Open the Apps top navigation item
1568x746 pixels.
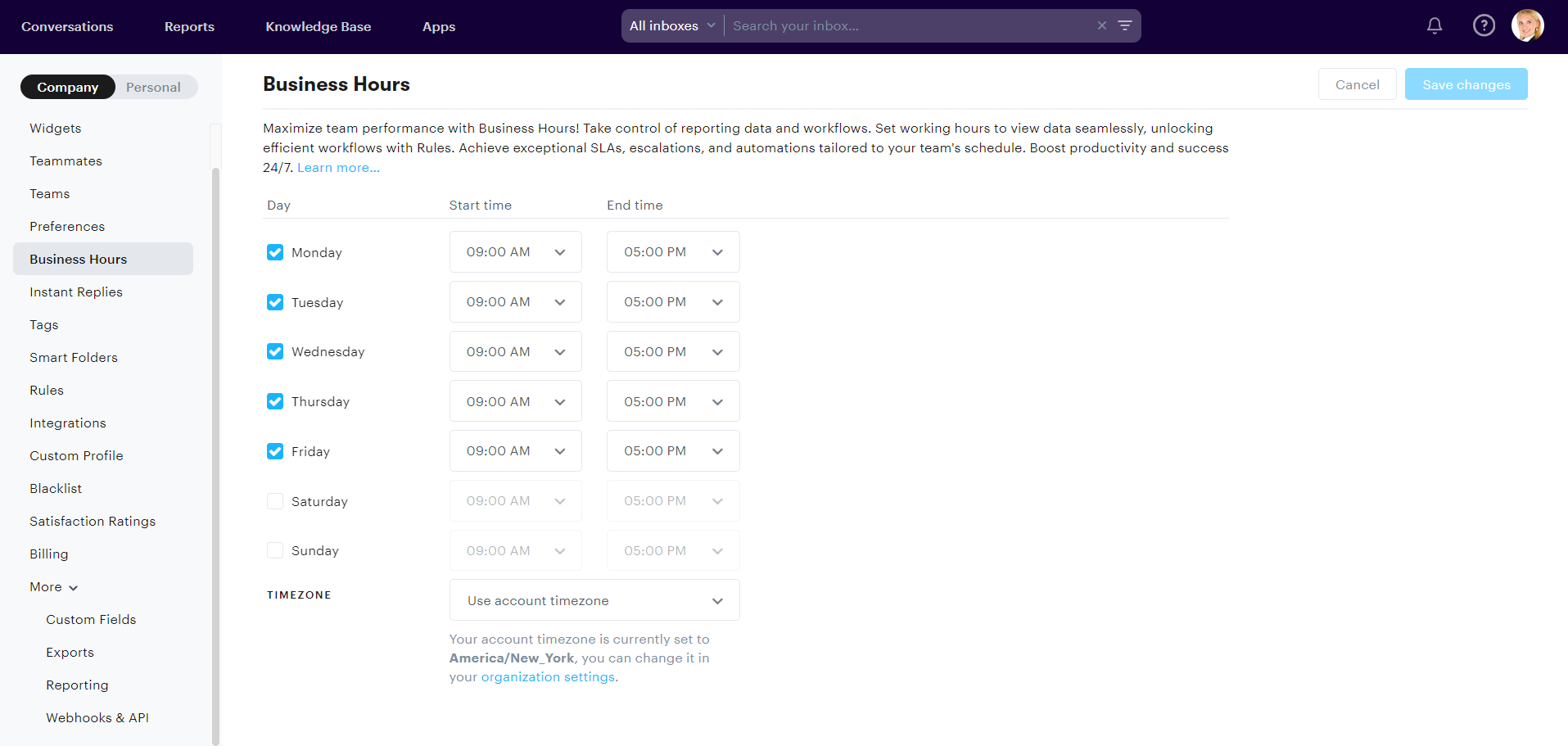439,26
